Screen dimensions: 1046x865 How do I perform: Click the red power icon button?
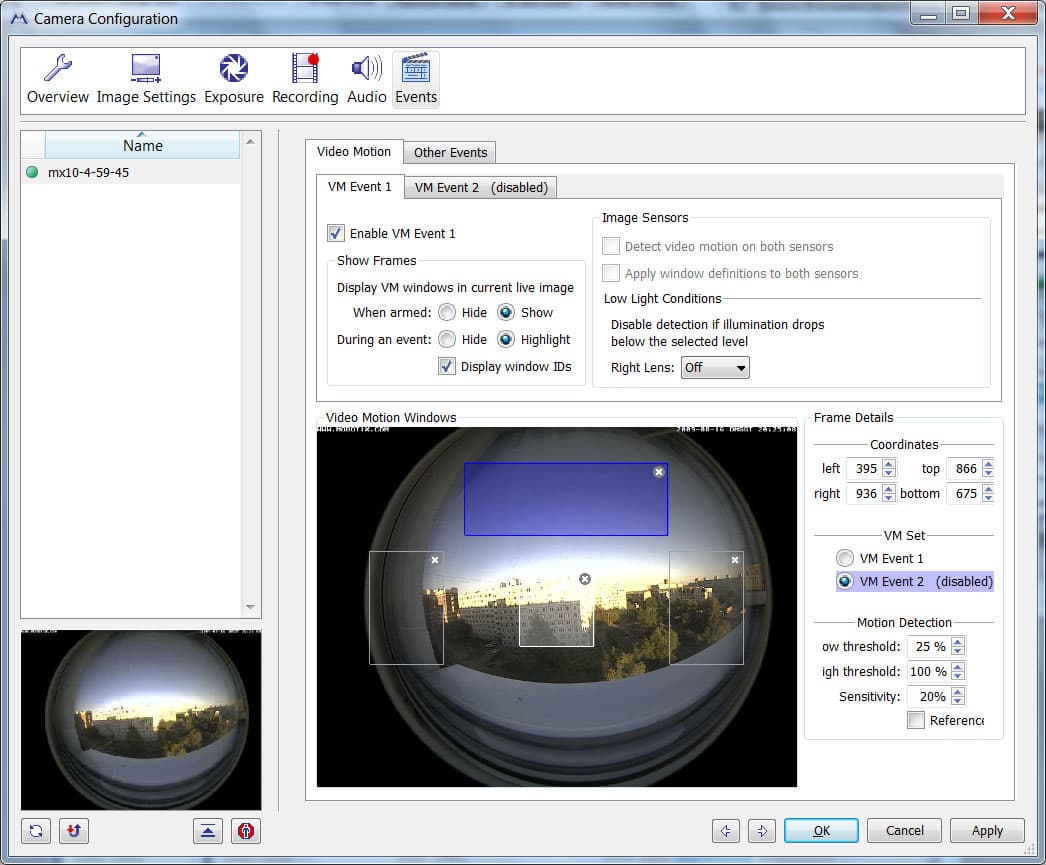click(246, 831)
